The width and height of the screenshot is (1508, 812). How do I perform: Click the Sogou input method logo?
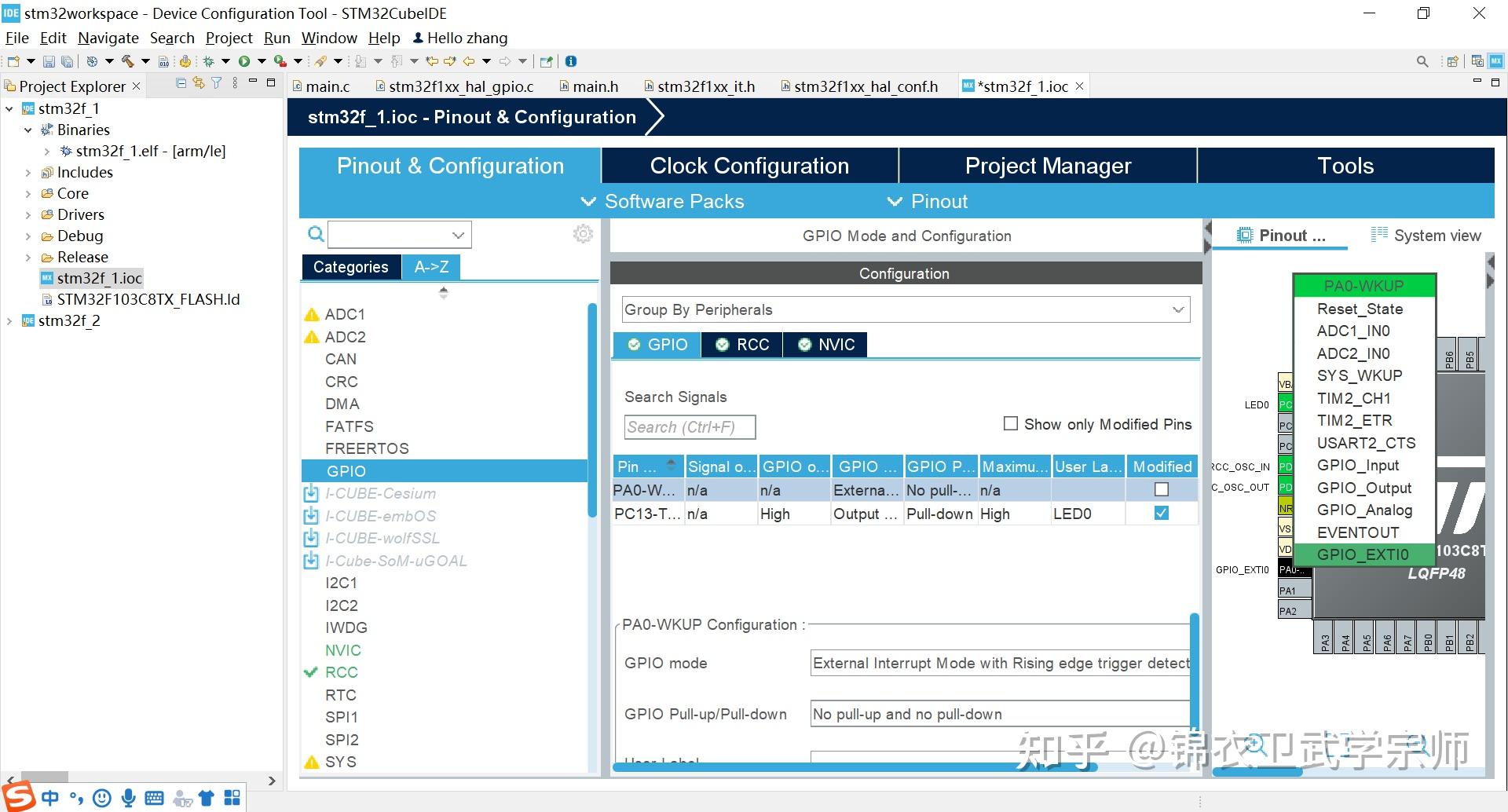(19, 796)
